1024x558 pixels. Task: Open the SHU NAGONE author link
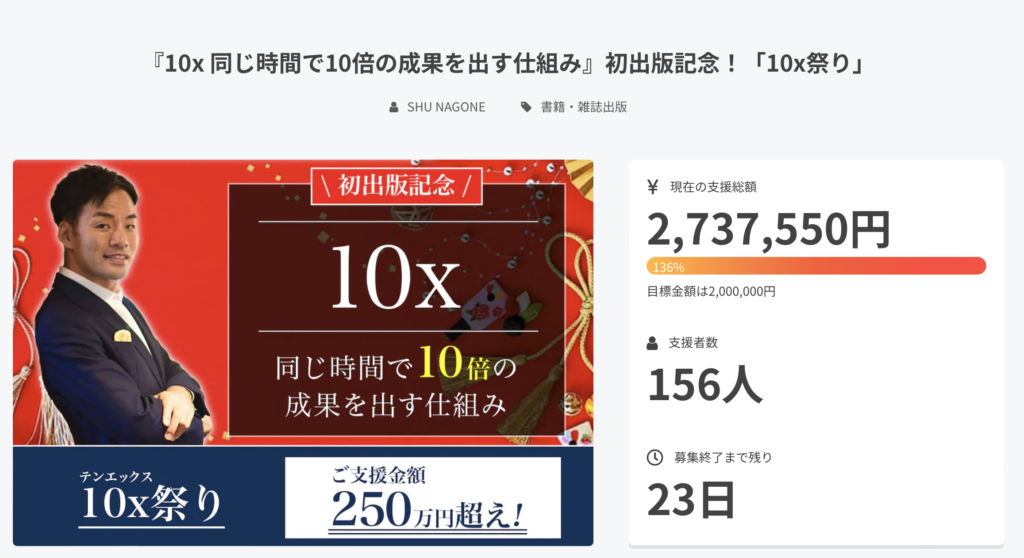[x=446, y=107]
